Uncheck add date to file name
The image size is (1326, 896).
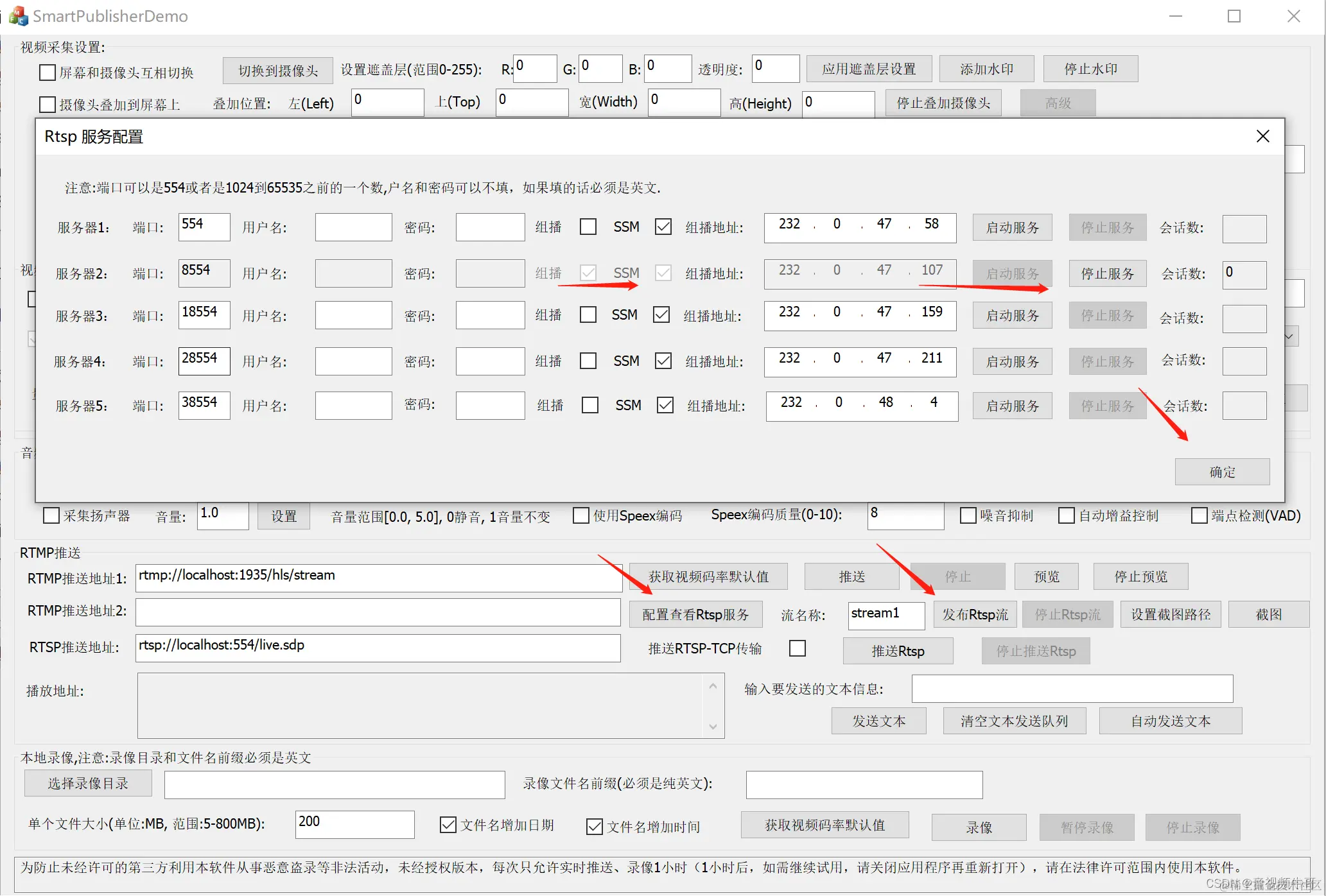point(448,825)
